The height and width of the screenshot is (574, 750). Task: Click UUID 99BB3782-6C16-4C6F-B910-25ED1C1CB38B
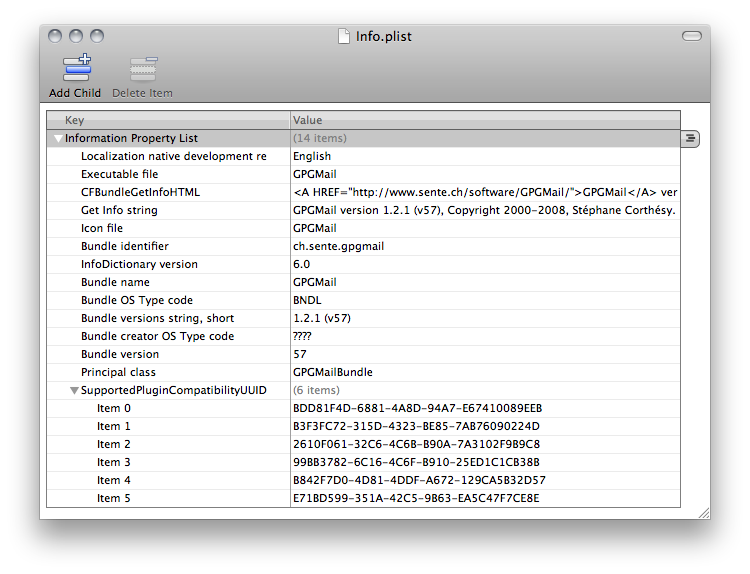[x=416, y=463]
